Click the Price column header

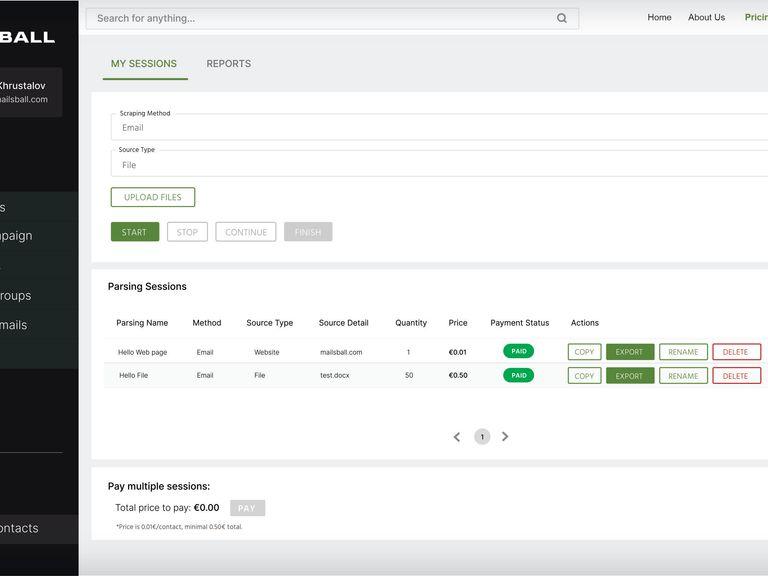[x=458, y=323]
